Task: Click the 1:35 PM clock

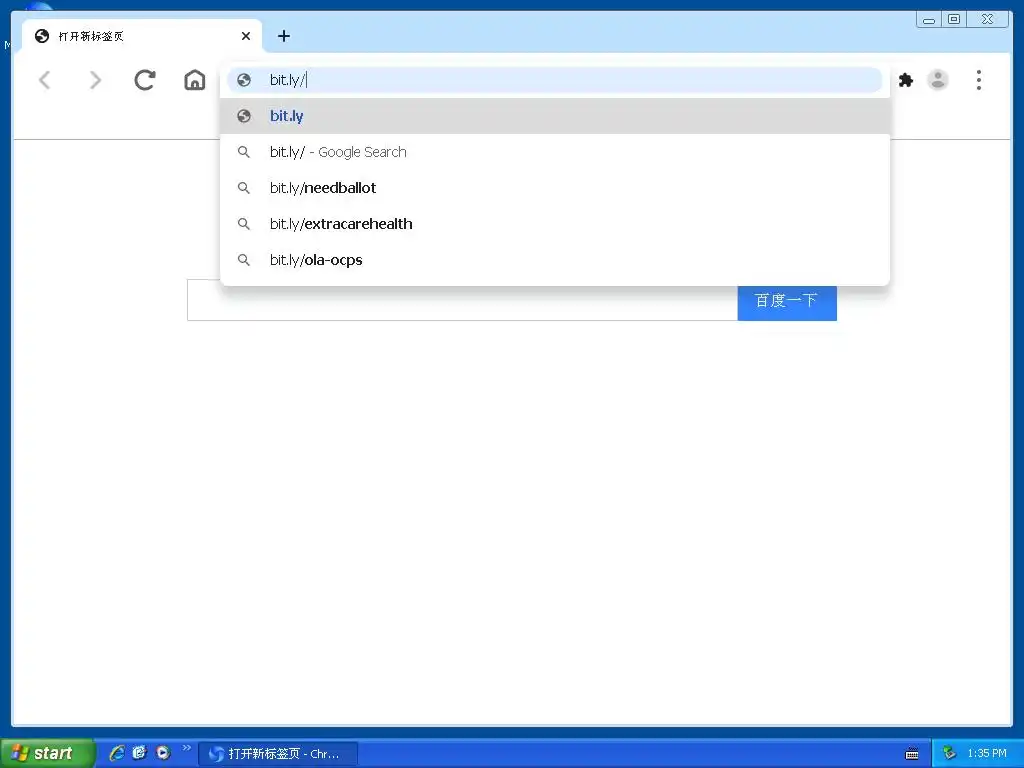Action: (987, 753)
